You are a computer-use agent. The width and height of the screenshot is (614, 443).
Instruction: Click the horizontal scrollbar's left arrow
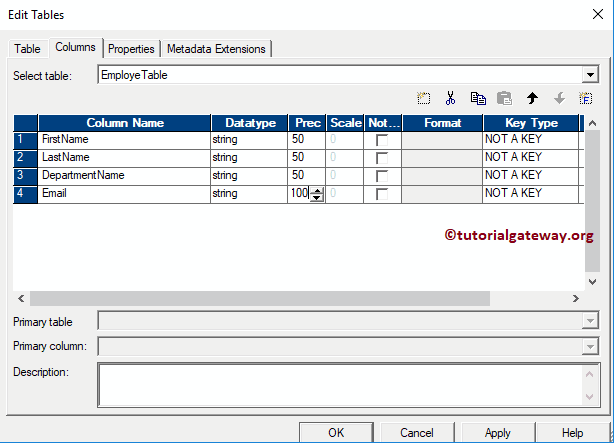[x=21, y=298]
